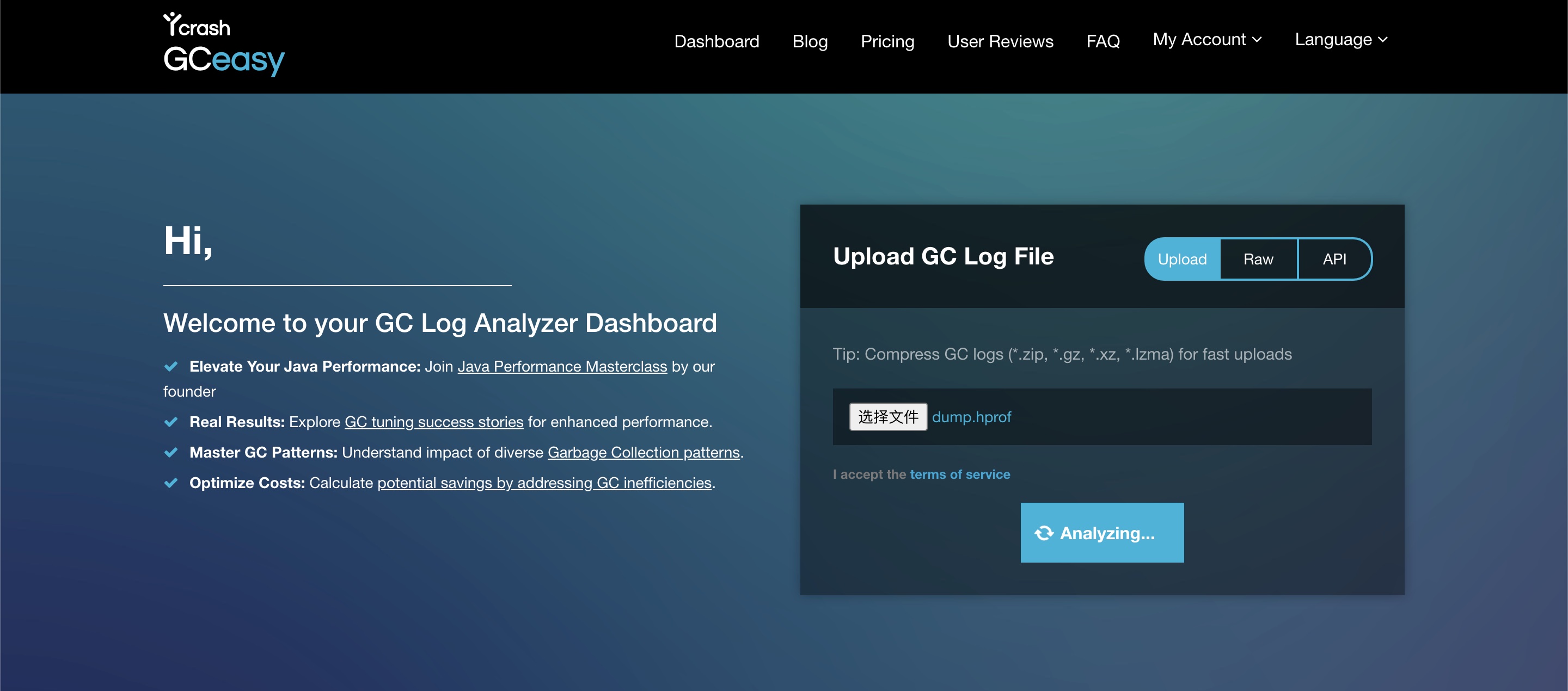1568x691 pixels.
Task: Open Dashboard from the navigation
Action: click(716, 41)
